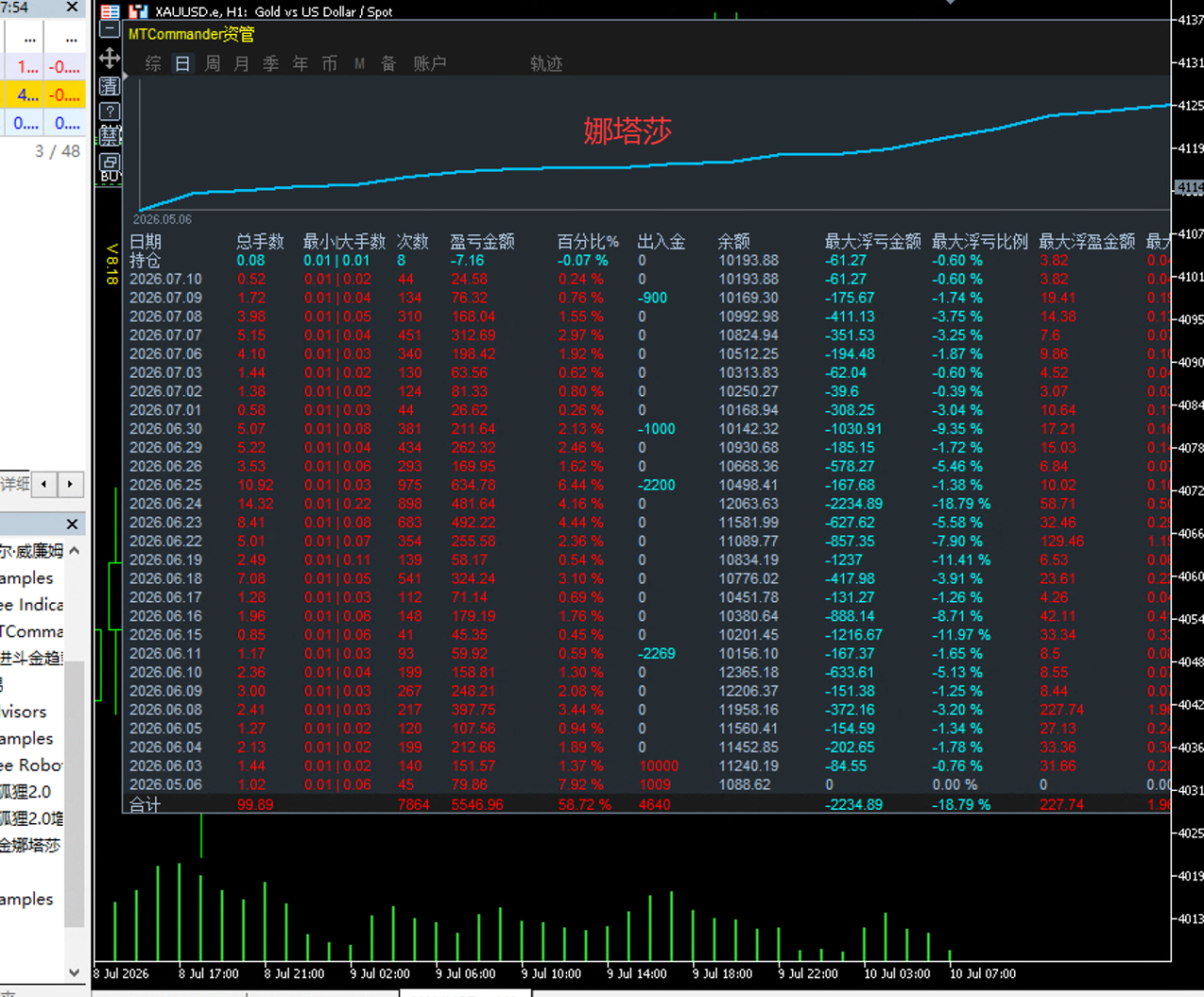Switch to the 月 monthly tab

242,63
